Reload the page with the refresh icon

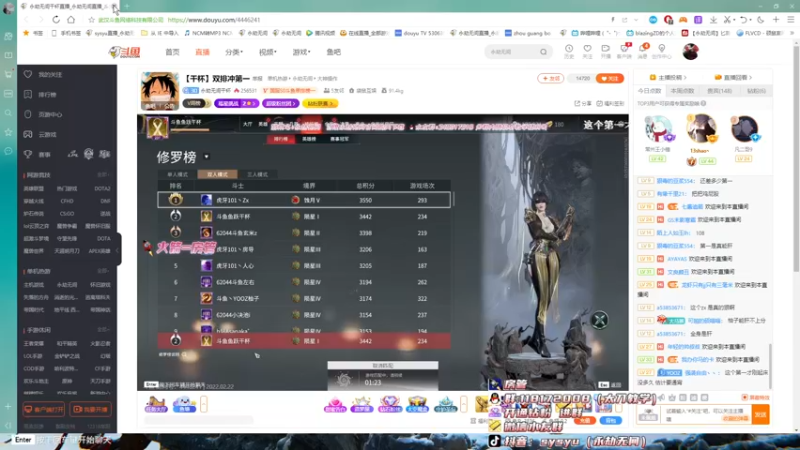coord(56,20)
